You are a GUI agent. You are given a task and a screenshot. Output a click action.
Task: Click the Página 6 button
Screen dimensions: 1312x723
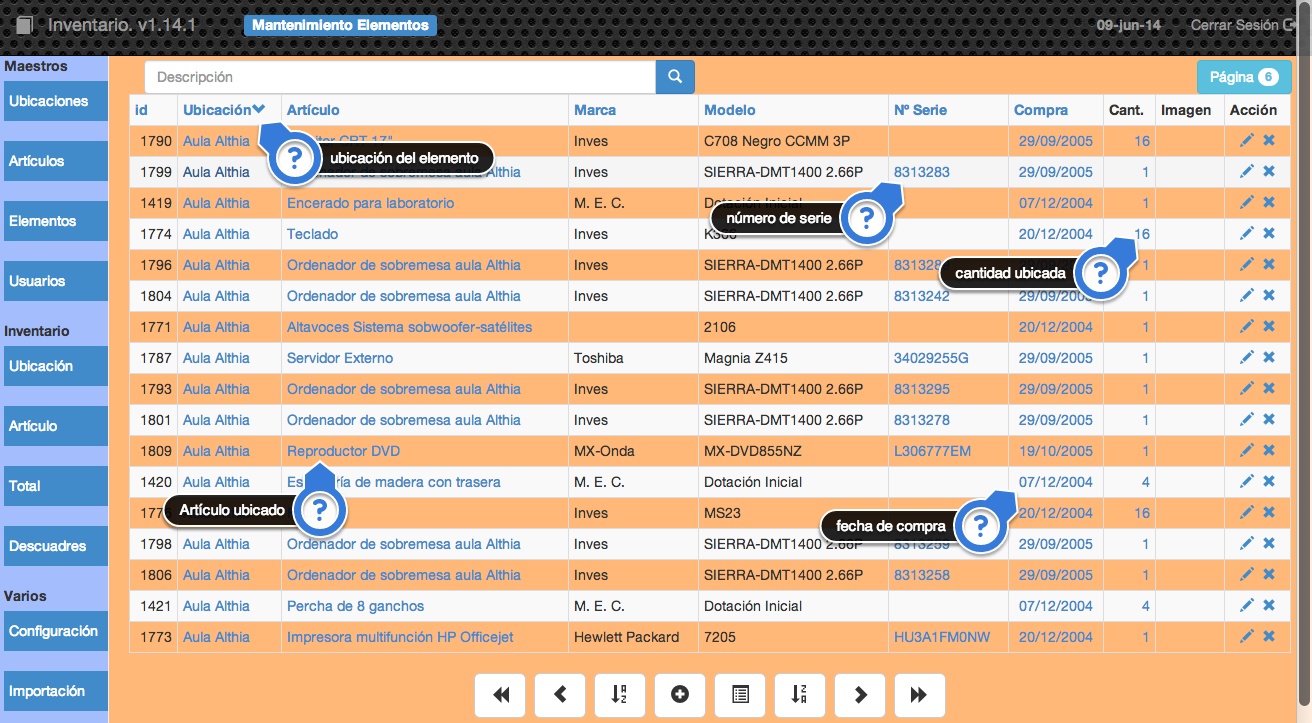(1243, 77)
